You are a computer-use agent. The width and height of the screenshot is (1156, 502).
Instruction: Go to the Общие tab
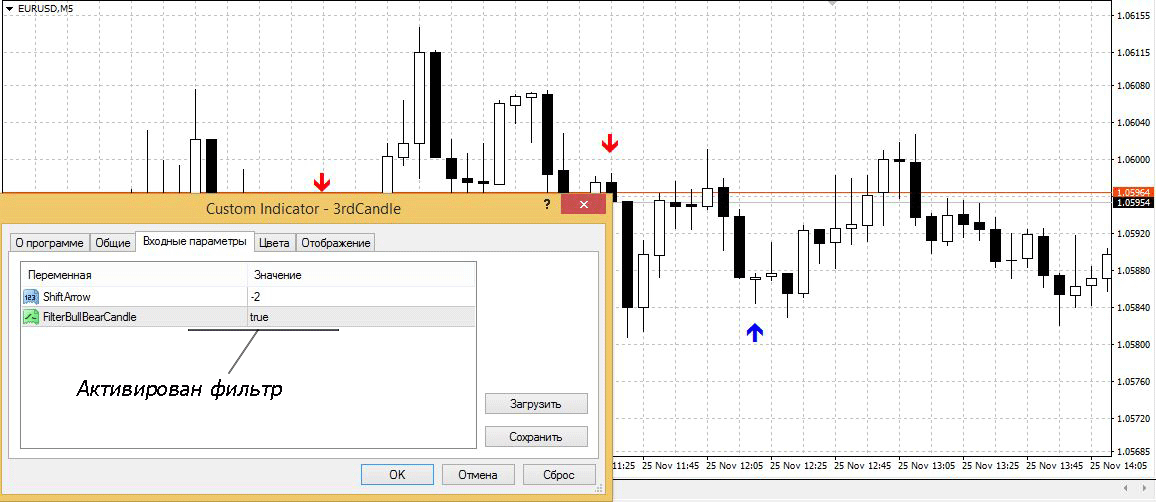pos(113,242)
